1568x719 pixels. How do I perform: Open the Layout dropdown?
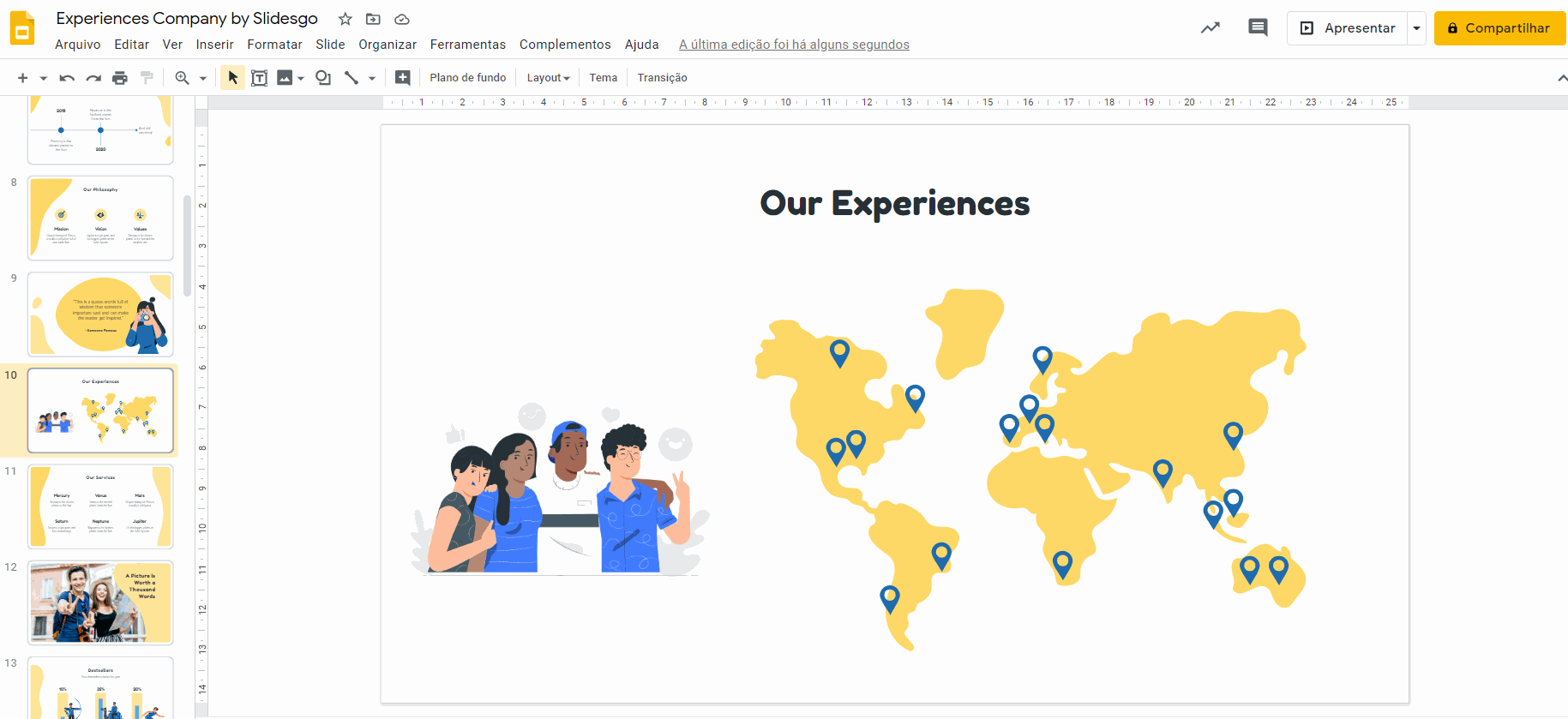[548, 78]
